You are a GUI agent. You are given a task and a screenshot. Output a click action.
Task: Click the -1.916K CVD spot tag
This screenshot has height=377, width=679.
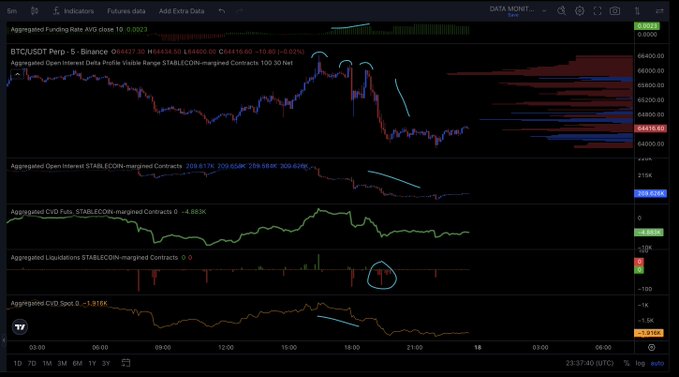coord(649,333)
